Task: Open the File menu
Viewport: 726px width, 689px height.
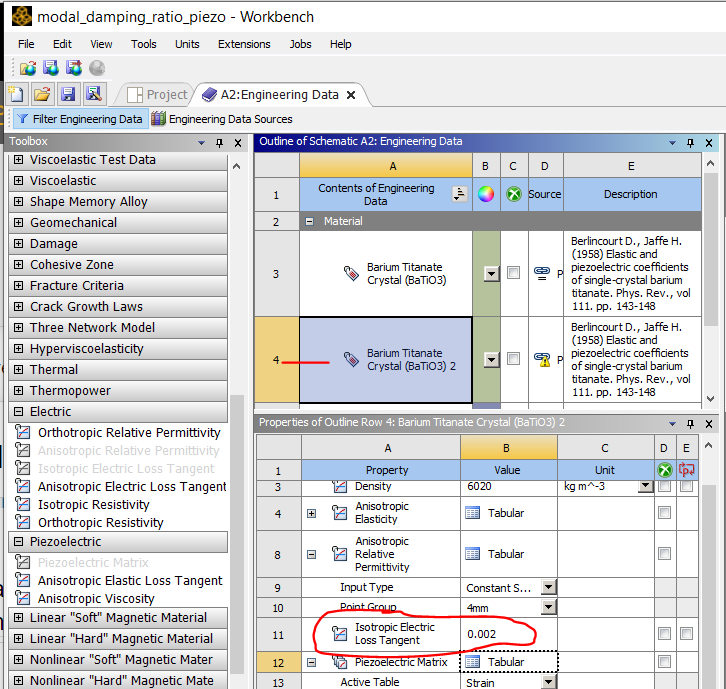Action: click(x=26, y=44)
